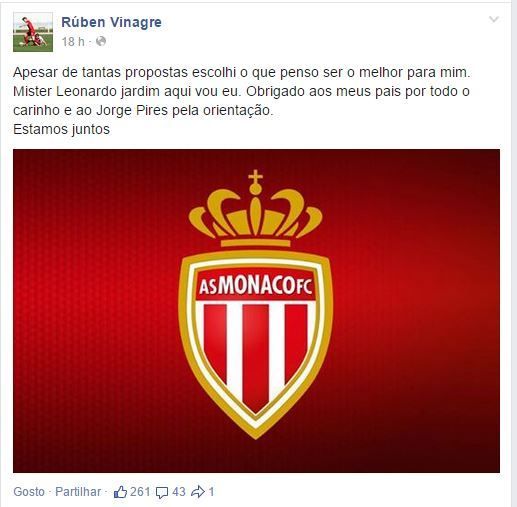Click the 'Estamos juntos' text line

point(61,129)
